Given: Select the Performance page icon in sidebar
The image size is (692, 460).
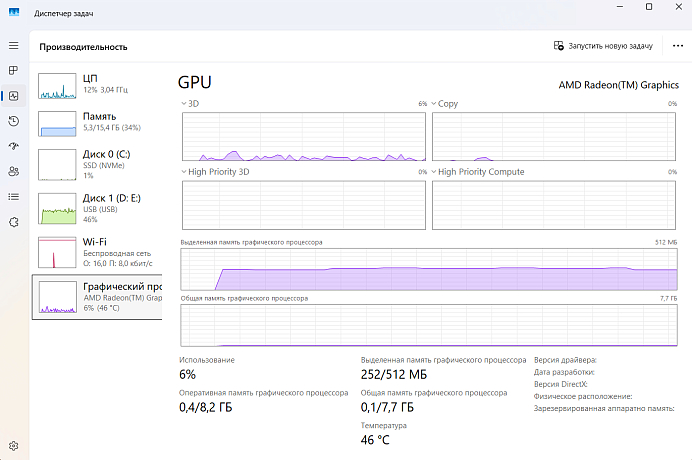Looking at the screenshot, I should coord(13,96).
